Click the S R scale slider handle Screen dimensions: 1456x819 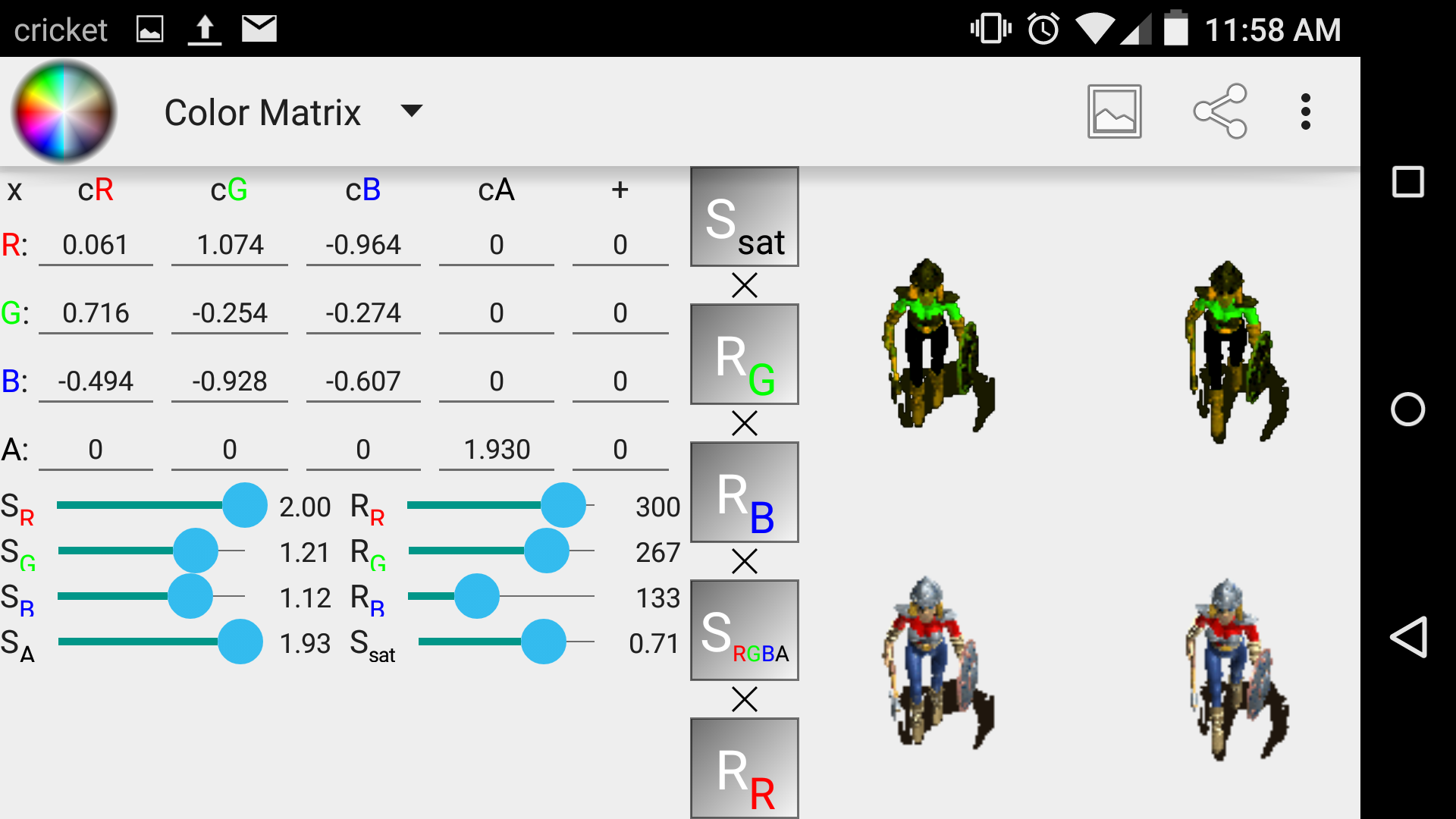[x=244, y=505]
